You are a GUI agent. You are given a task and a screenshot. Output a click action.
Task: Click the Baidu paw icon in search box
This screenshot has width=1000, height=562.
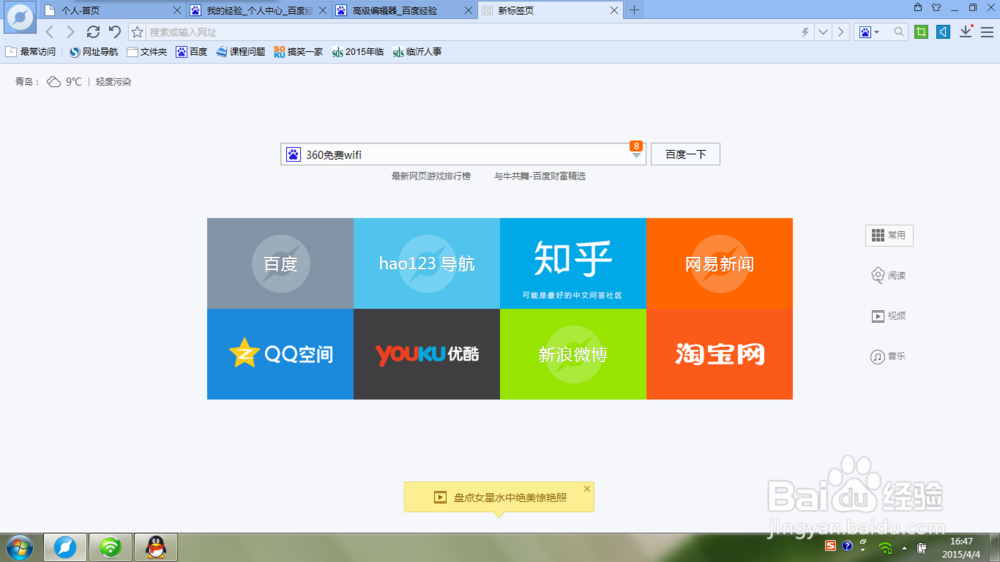point(293,154)
